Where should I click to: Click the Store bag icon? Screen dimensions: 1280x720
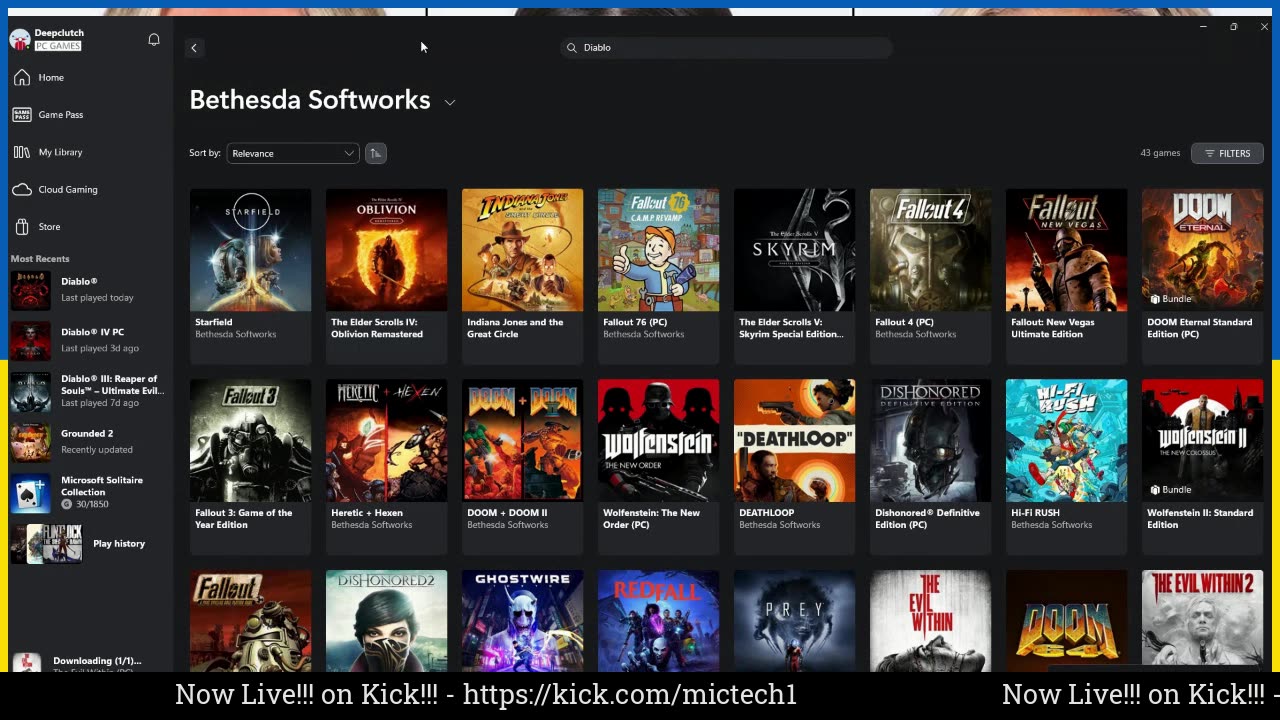click(22, 227)
